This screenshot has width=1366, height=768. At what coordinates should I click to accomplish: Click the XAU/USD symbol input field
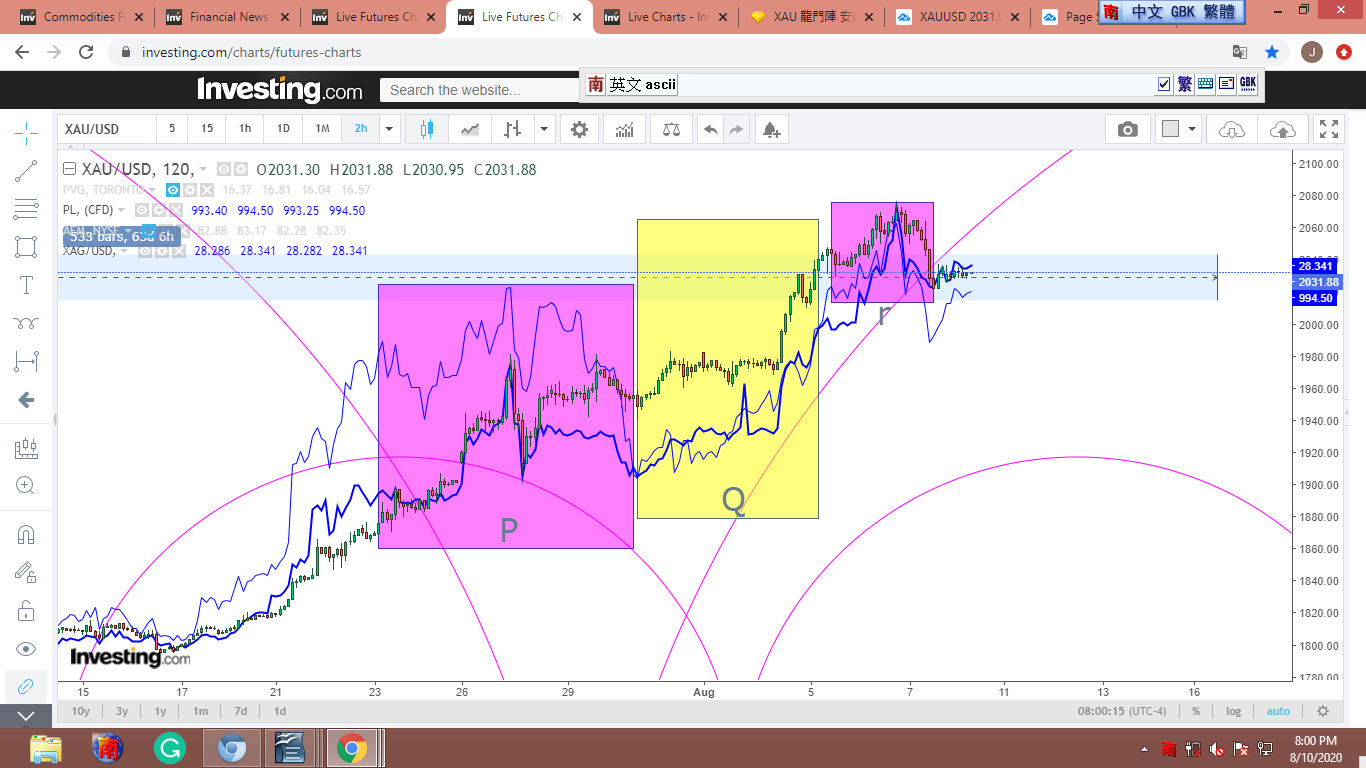pos(106,129)
